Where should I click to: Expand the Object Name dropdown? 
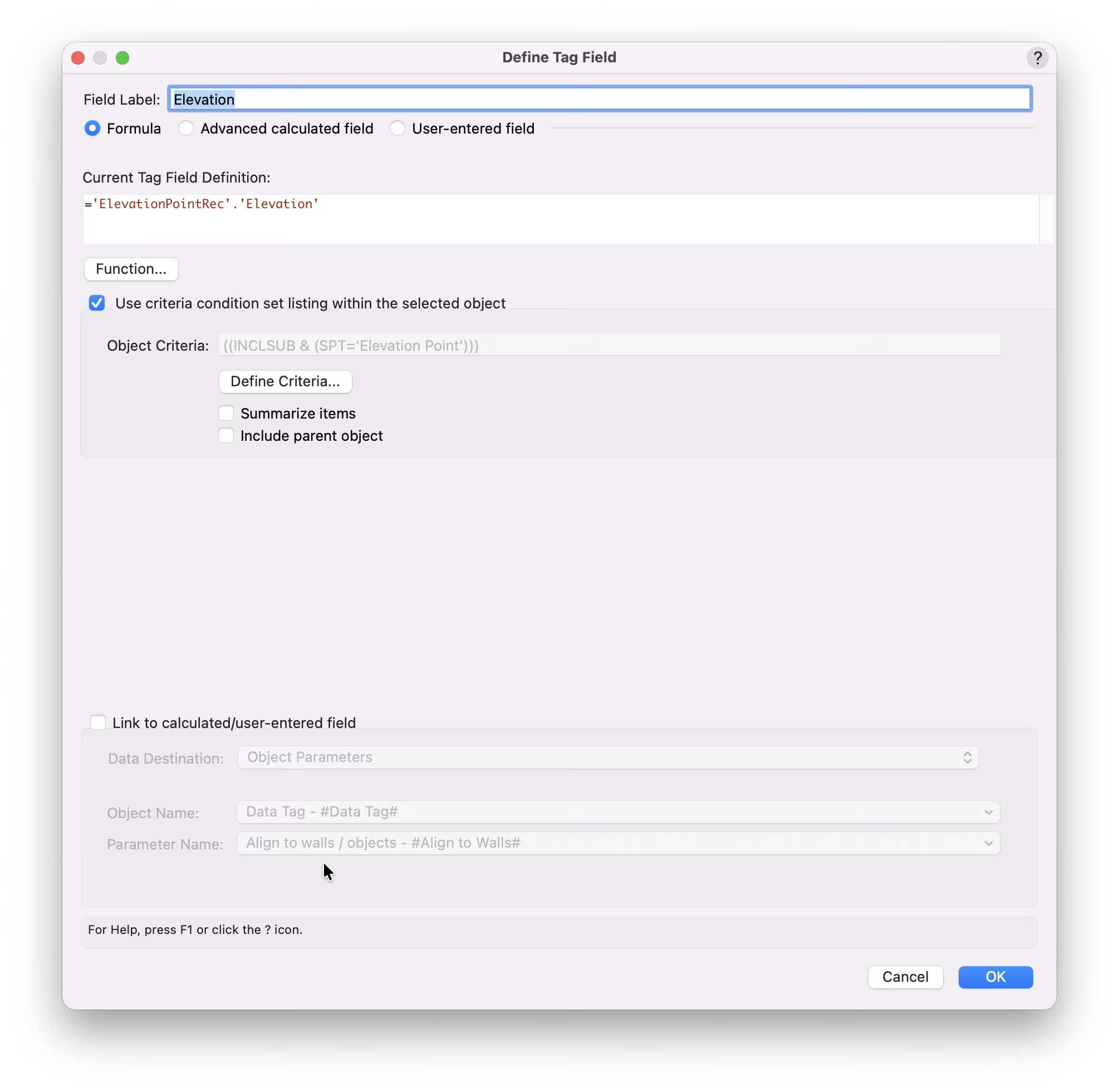[x=618, y=812]
